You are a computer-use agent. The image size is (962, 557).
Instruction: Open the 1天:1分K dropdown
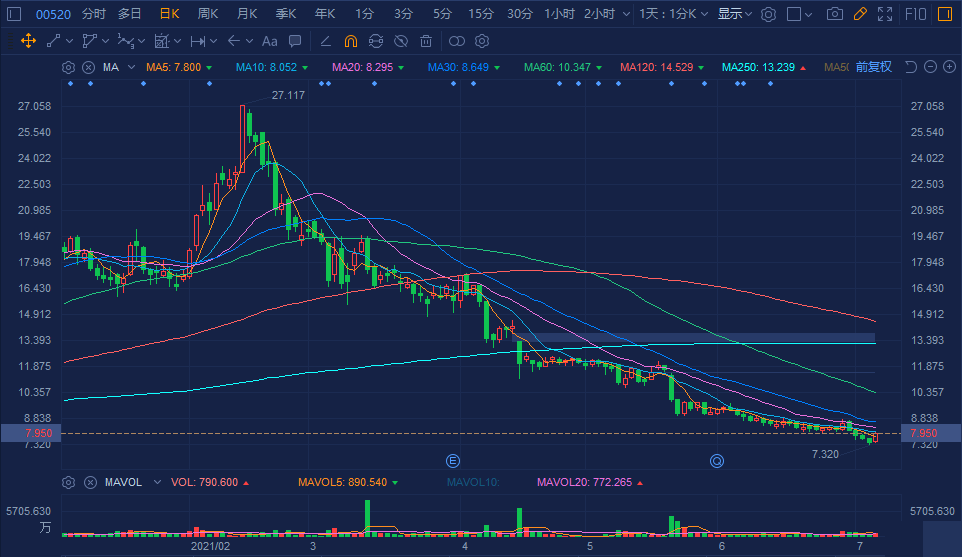pyautogui.click(x=673, y=13)
